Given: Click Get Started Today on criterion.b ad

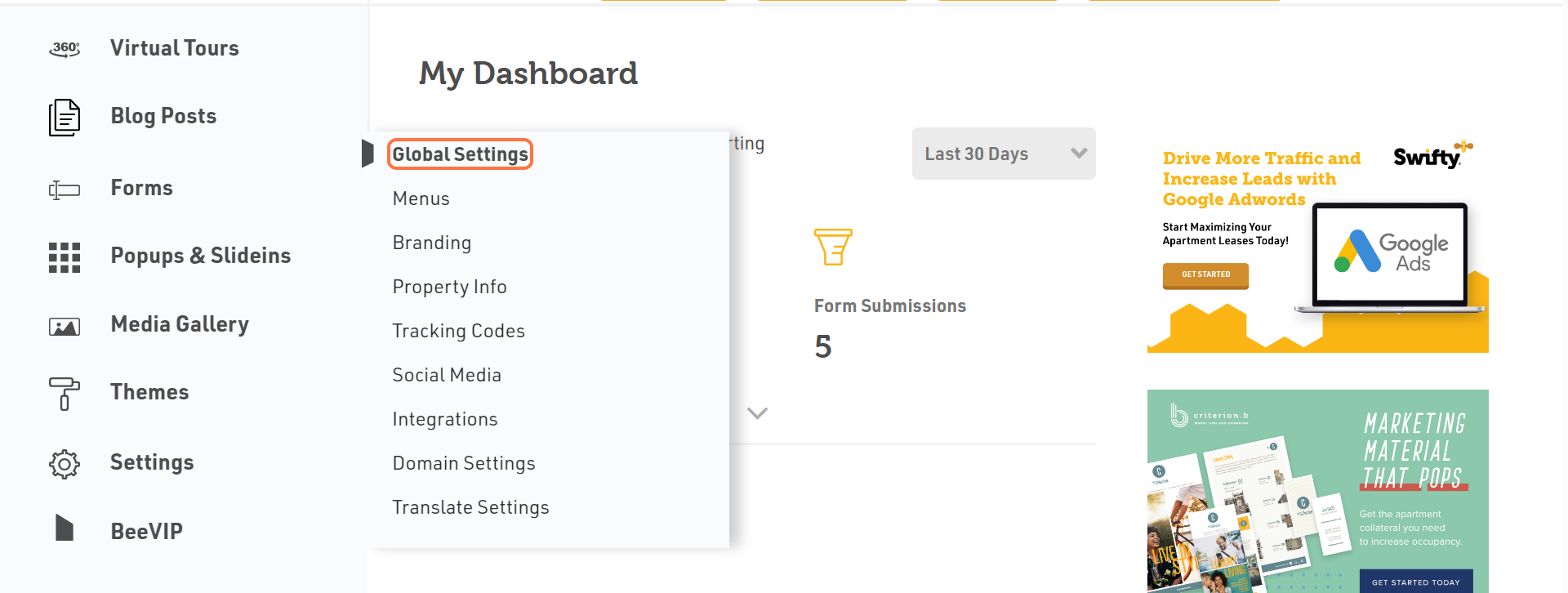Looking at the screenshot, I should coord(1415,582).
